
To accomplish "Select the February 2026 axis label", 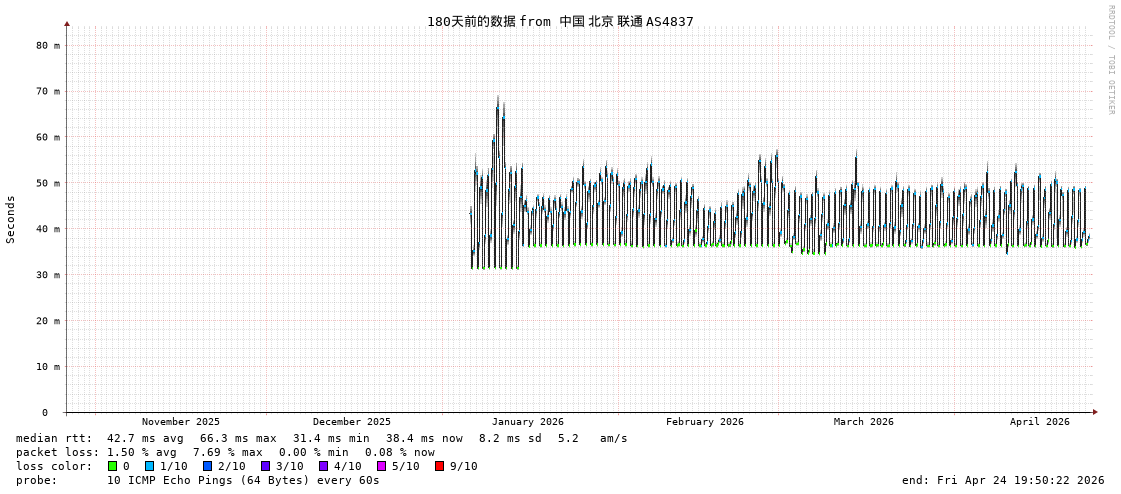I will (705, 422).
